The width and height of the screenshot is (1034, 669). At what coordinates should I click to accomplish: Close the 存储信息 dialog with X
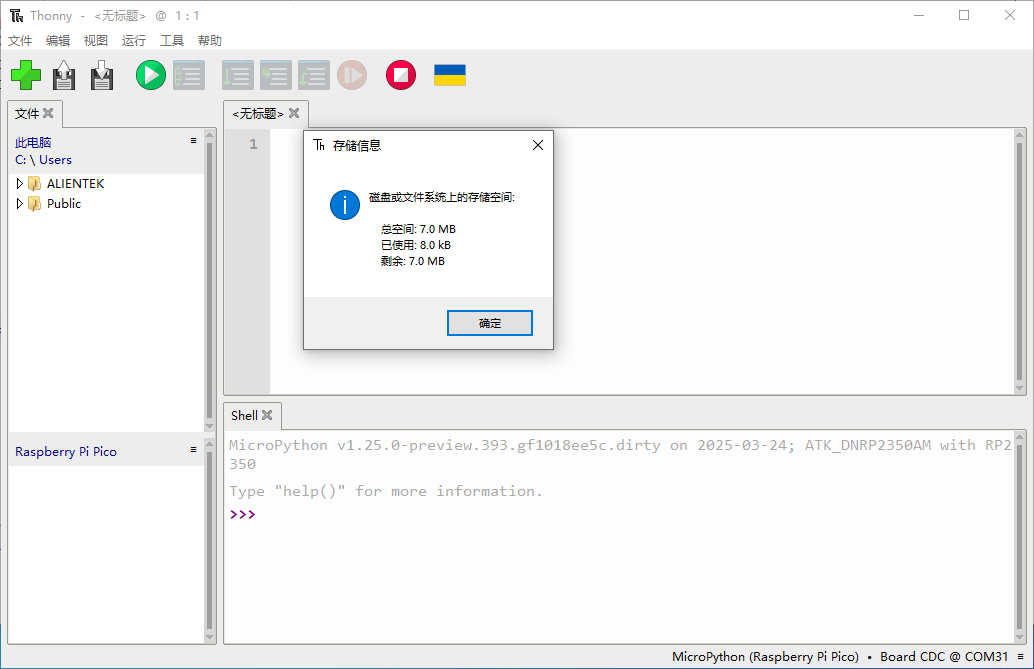click(538, 145)
